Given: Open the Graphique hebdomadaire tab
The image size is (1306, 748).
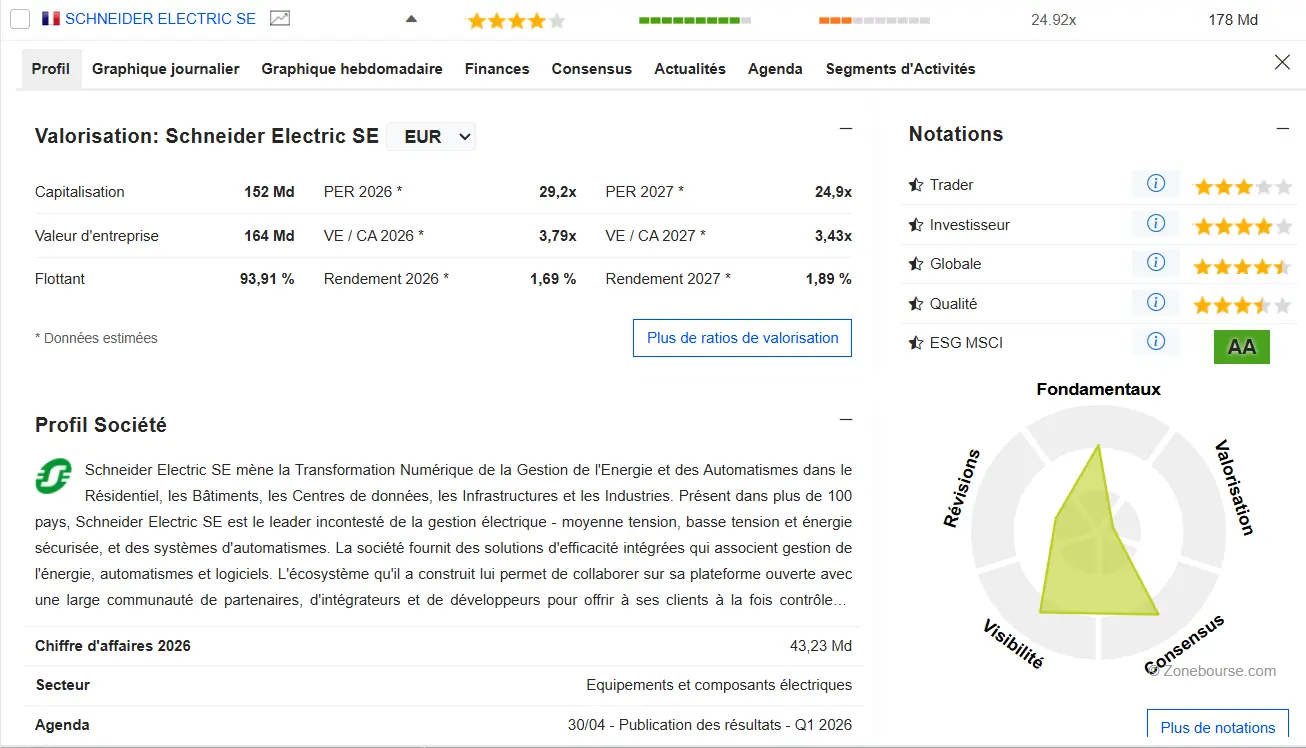Looking at the screenshot, I should click(x=352, y=69).
